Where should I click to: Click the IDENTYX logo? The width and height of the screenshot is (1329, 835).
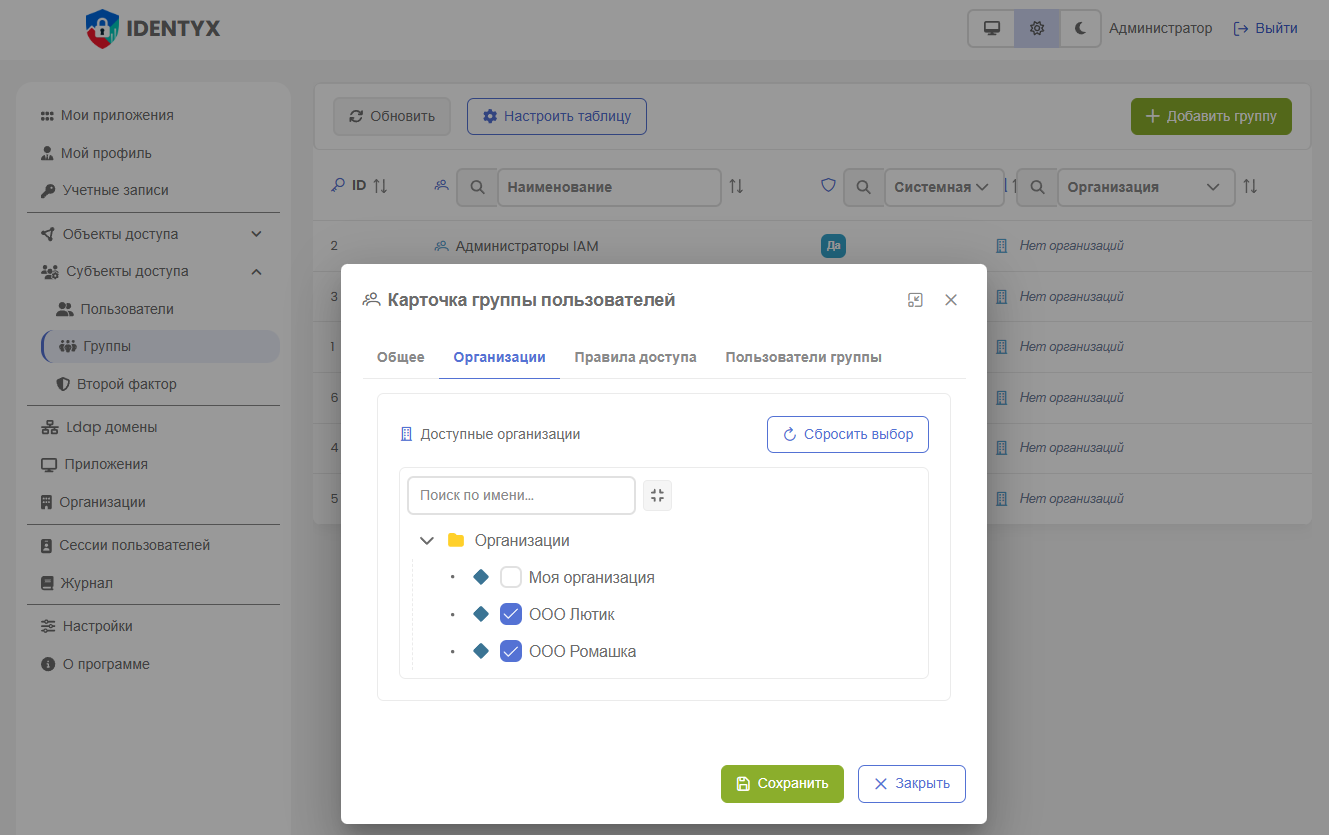(153, 29)
